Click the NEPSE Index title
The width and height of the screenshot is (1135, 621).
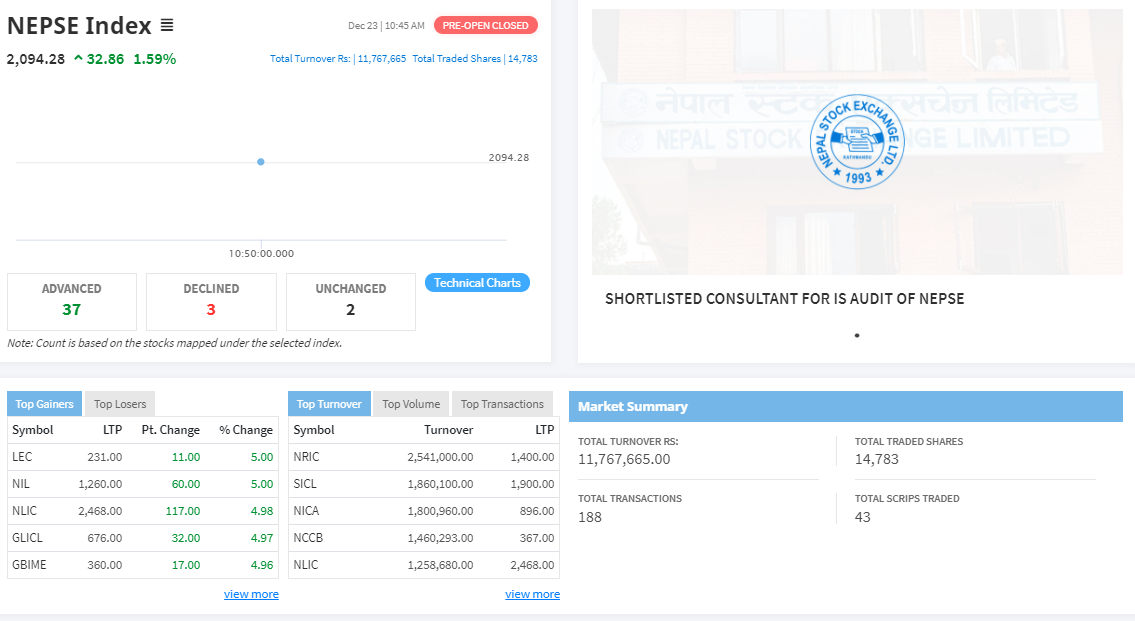coord(79,25)
